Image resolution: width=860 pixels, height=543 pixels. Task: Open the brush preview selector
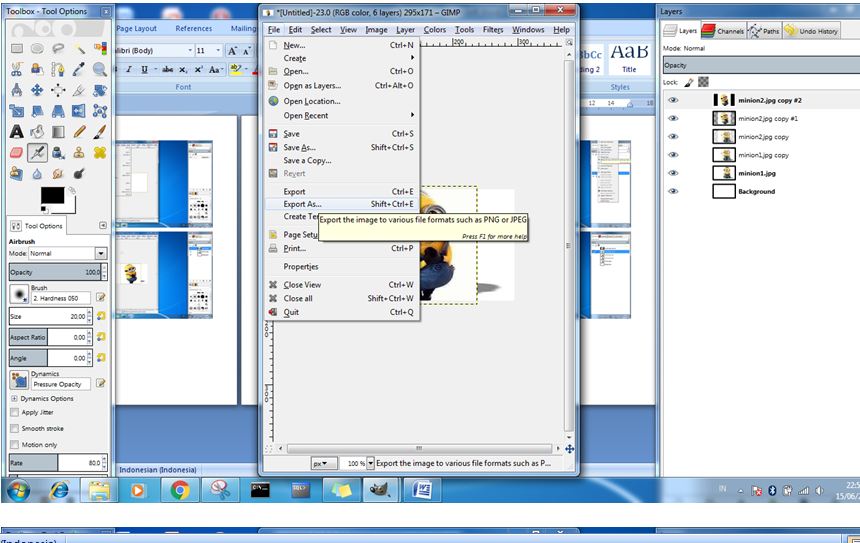19,294
